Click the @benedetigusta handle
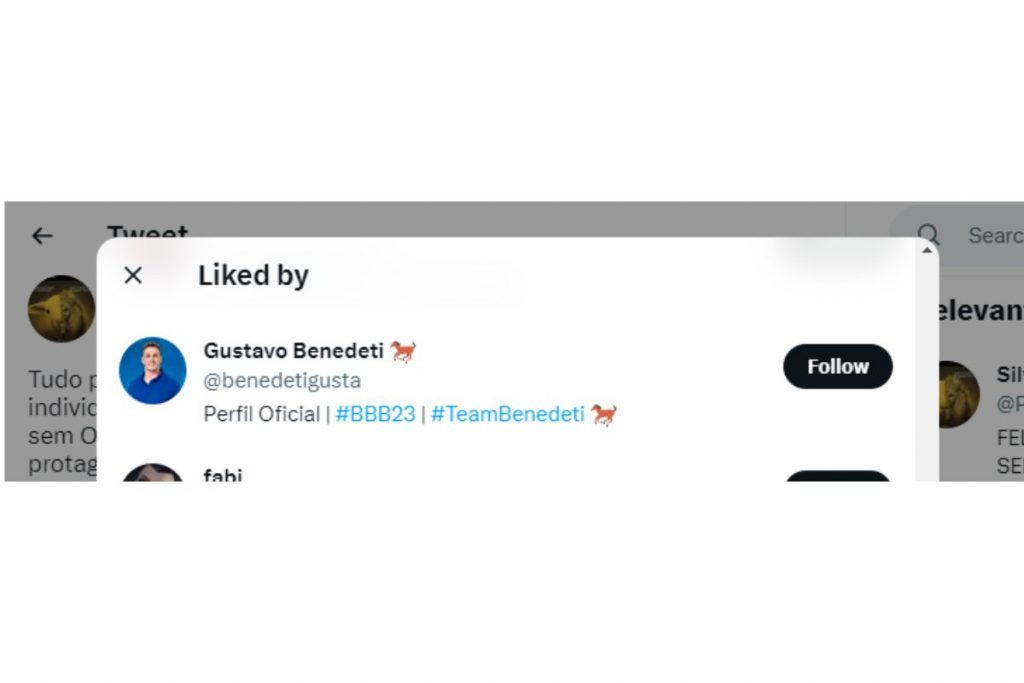Image resolution: width=1024 pixels, height=683 pixels. click(282, 381)
